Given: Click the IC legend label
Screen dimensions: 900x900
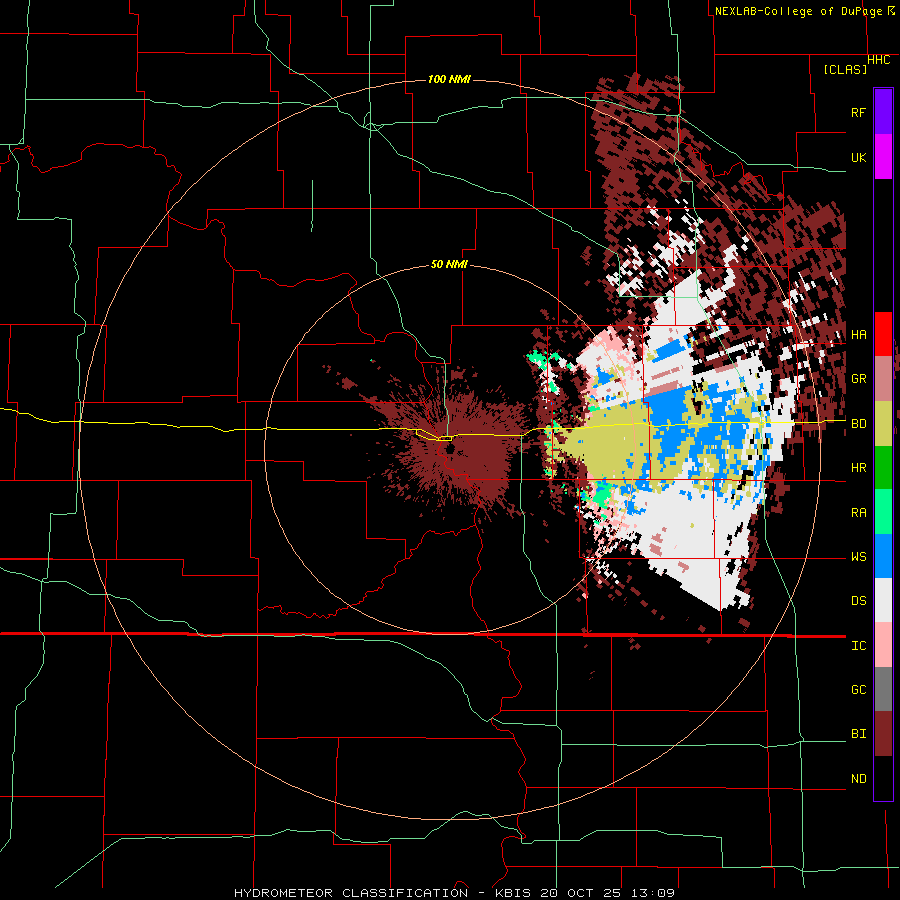Looking at the screenshot, I should (858, 646).
